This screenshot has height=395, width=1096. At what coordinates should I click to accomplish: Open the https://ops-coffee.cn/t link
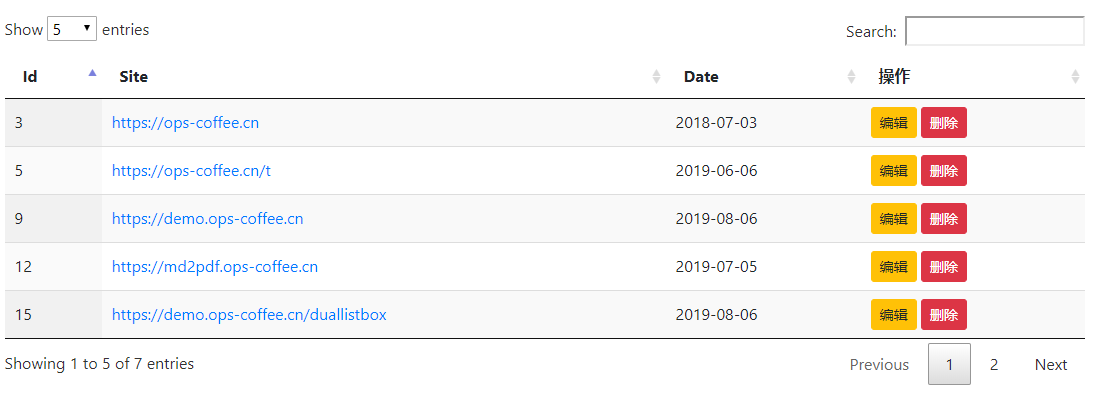(x=192, y=171)
